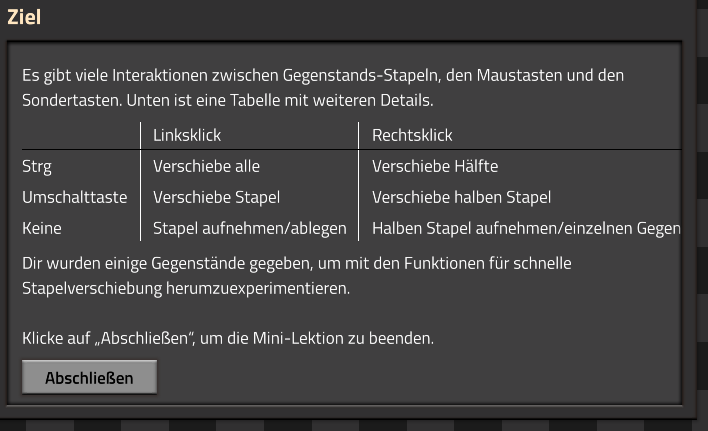Select the Keine row label

[x=42, y=228]
